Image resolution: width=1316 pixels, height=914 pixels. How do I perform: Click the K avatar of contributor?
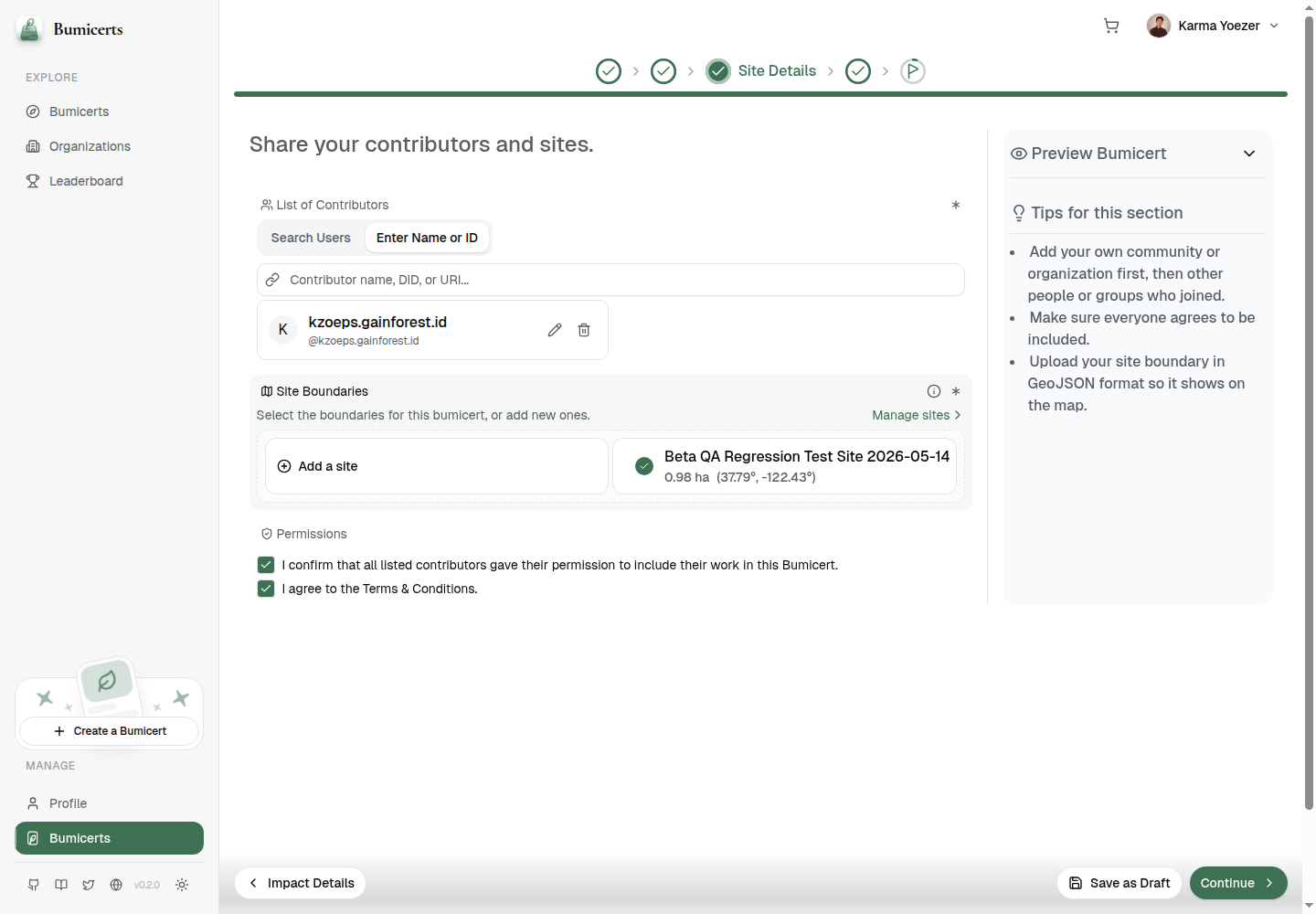point(283,329)
